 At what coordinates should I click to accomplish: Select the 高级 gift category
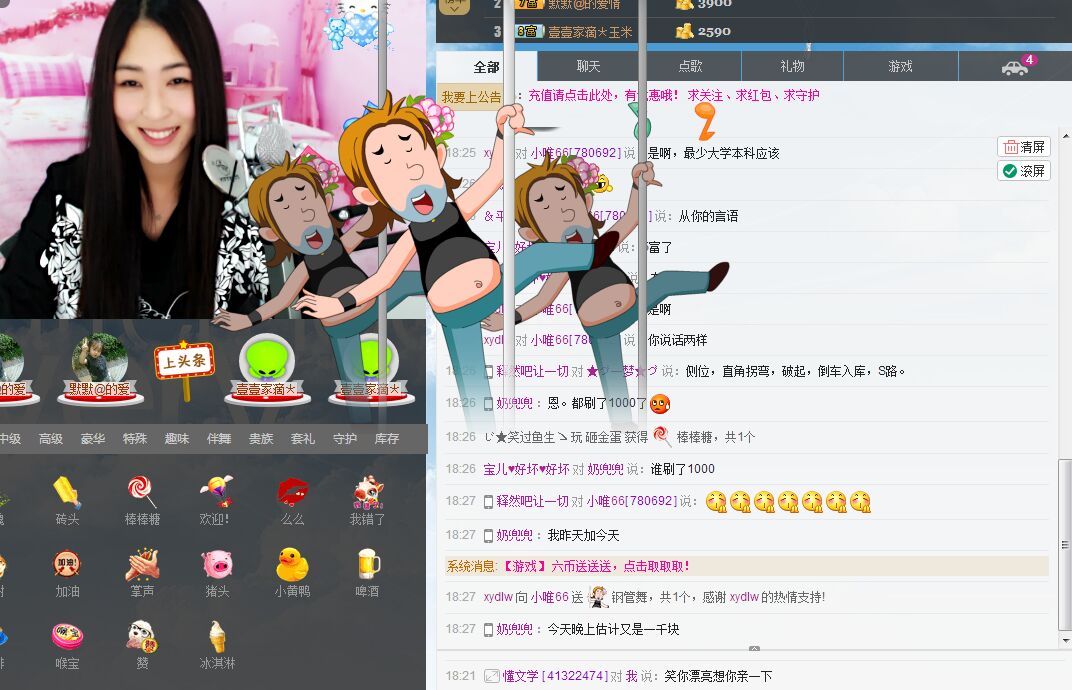coord(51,438)
